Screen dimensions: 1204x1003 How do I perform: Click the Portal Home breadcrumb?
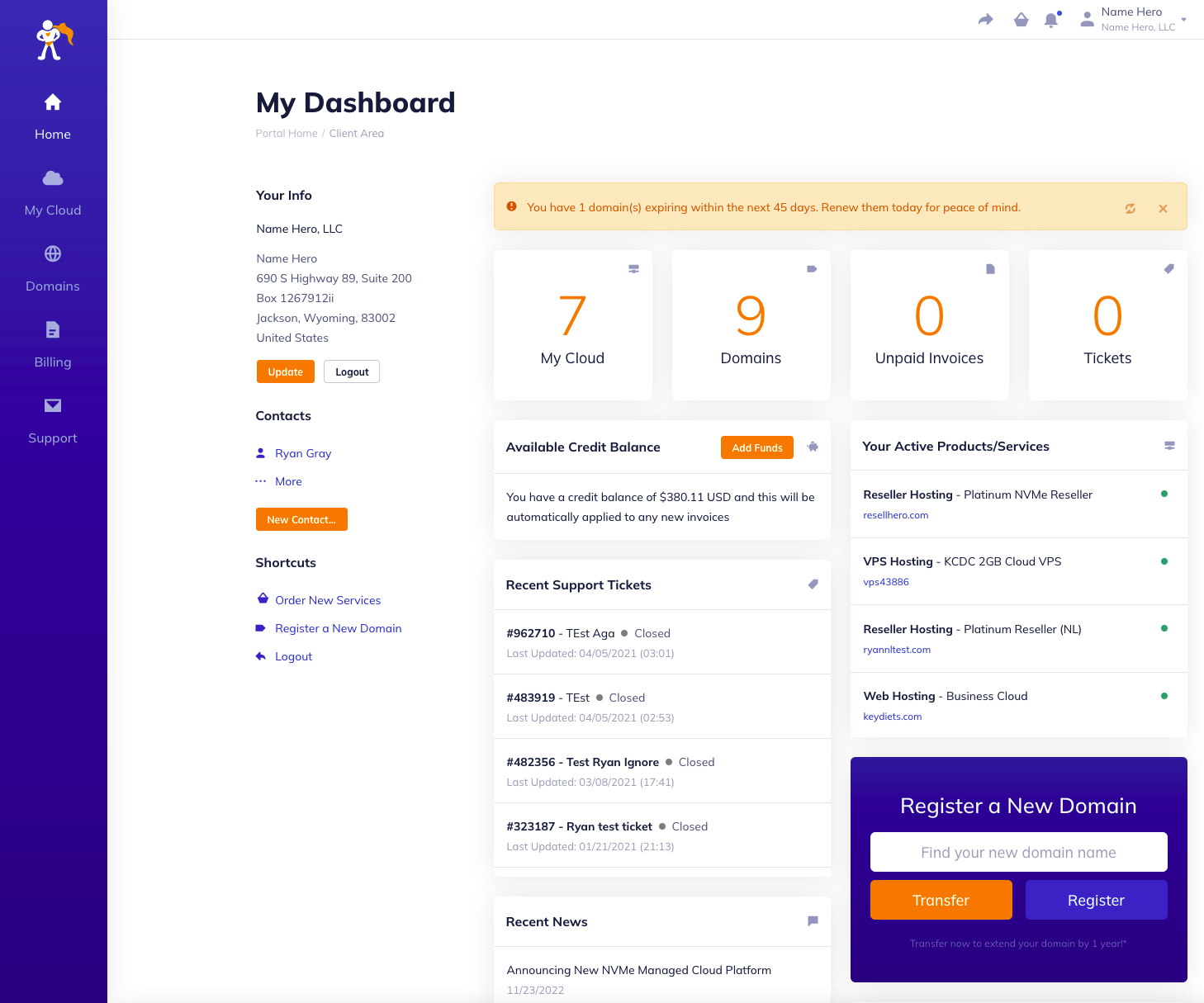[287, 133]
